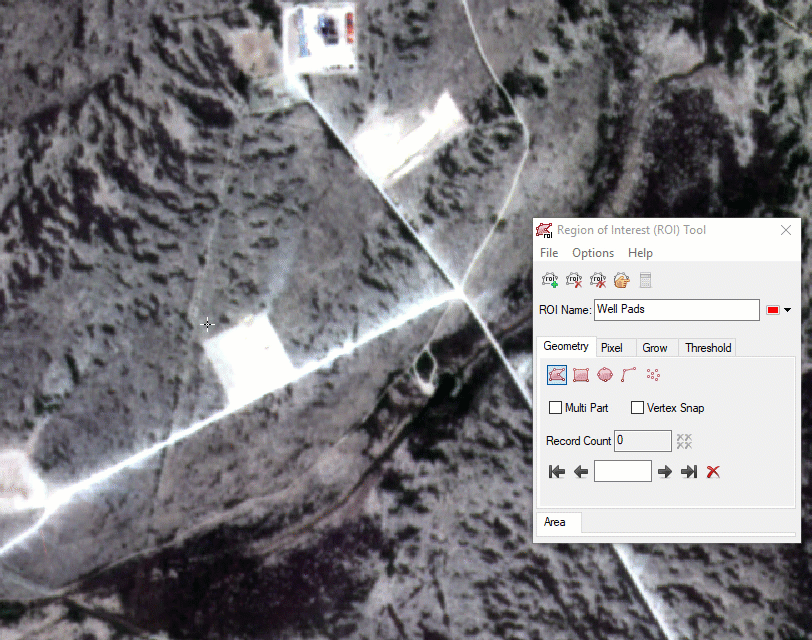Image resolution: width=812 pixels, height=640 pixels.
Task: Select the Ellipse geometry tool
Action: pos(605,375)
